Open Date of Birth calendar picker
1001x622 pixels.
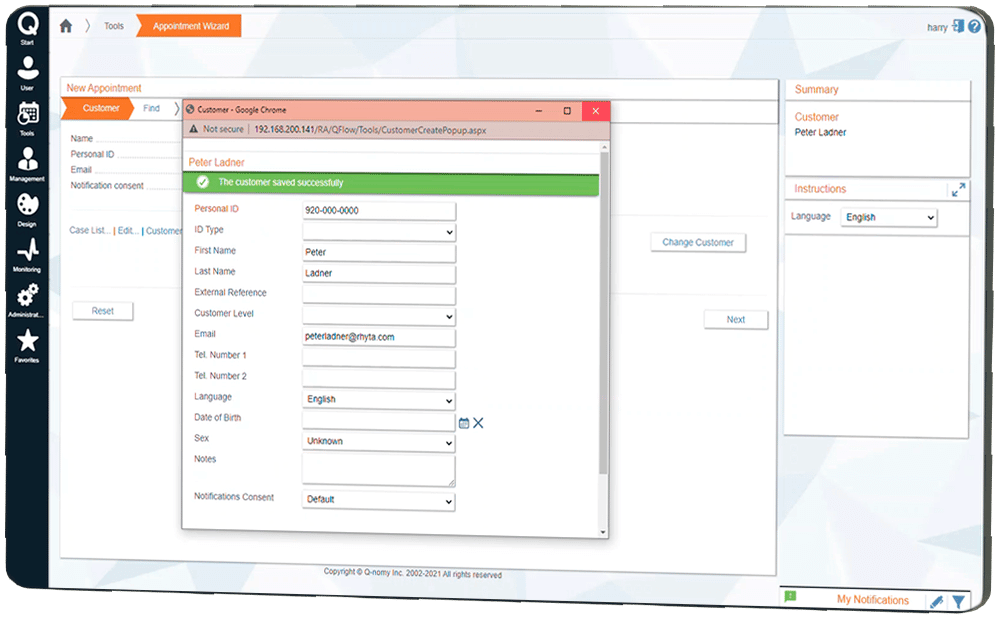[x=464, y=423]
